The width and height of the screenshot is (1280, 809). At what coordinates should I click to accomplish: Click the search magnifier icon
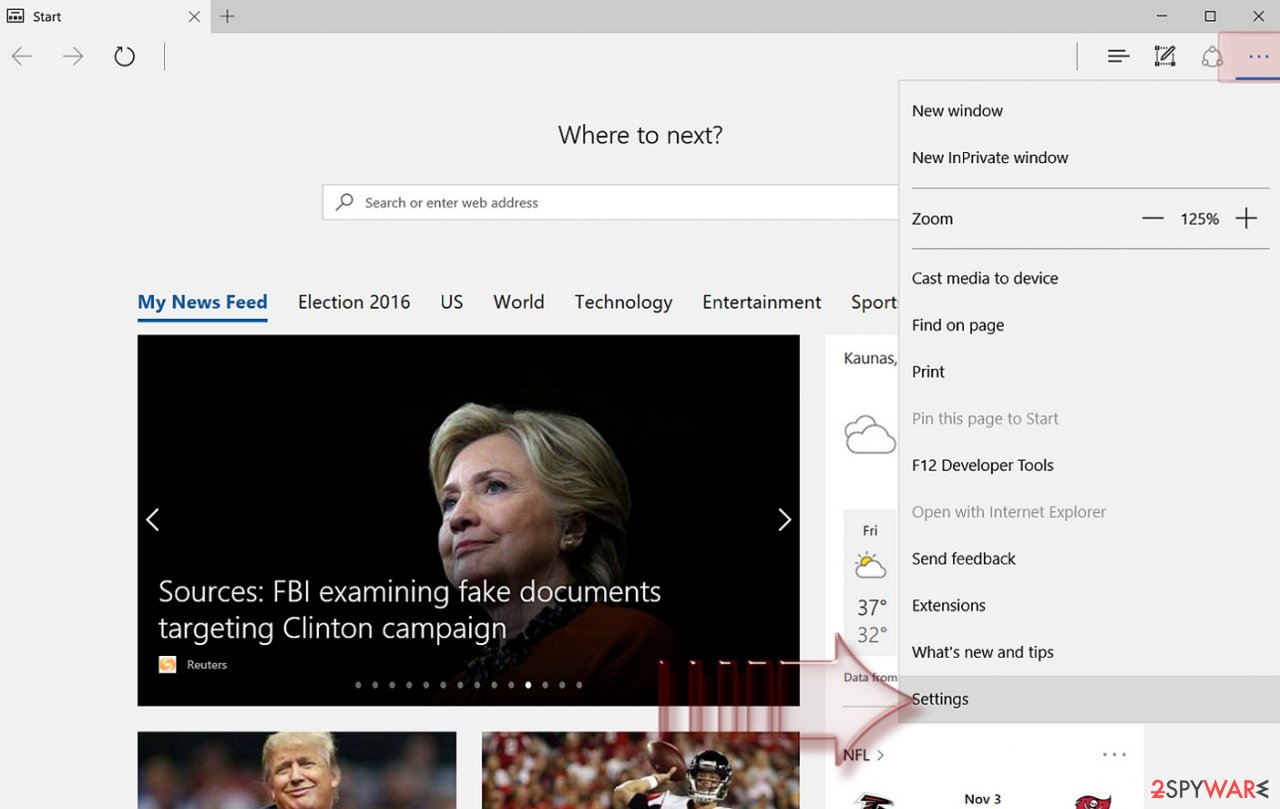click(344, 202)
